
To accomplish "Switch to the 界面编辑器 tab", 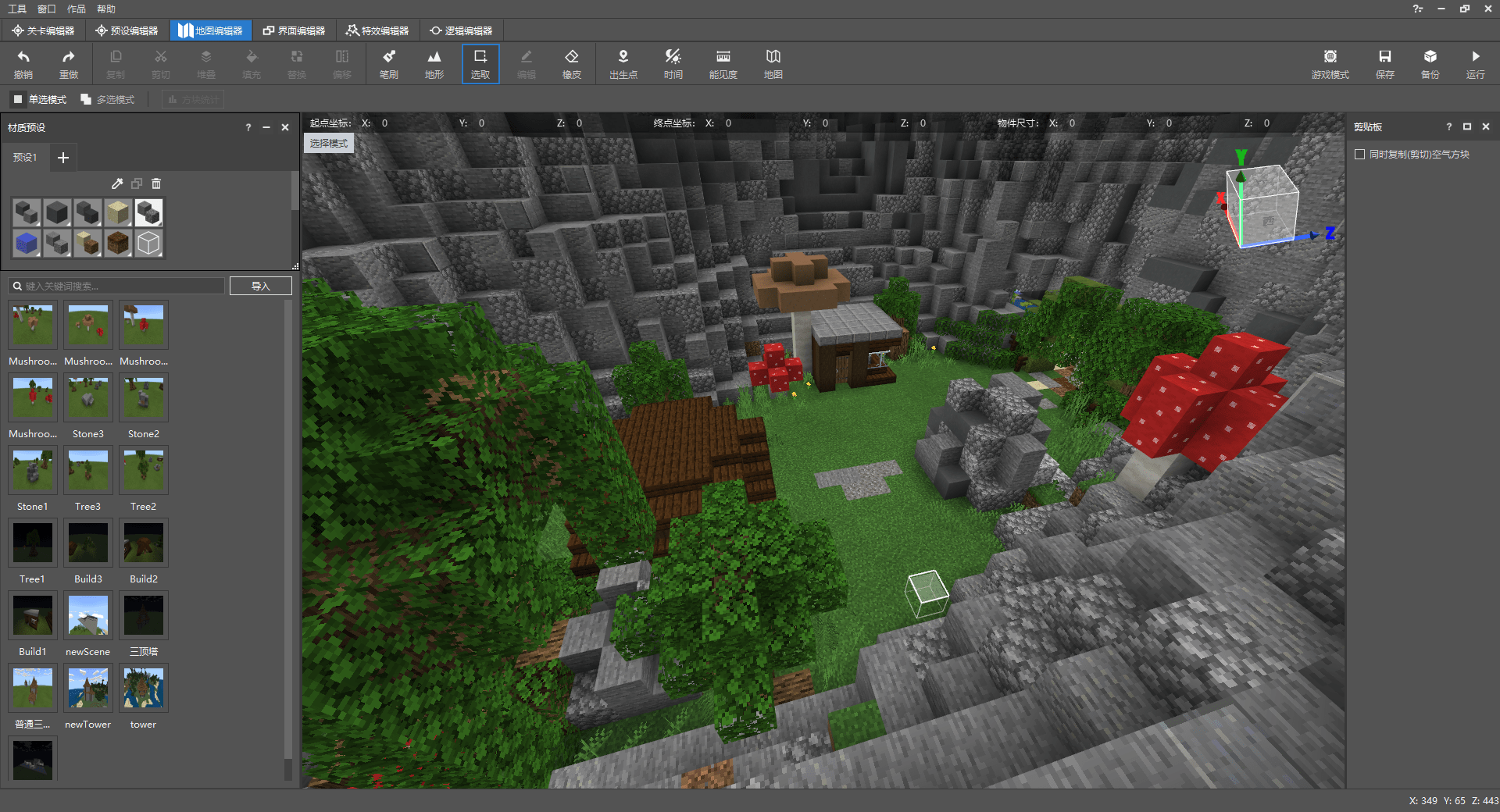I will (294, 30).
